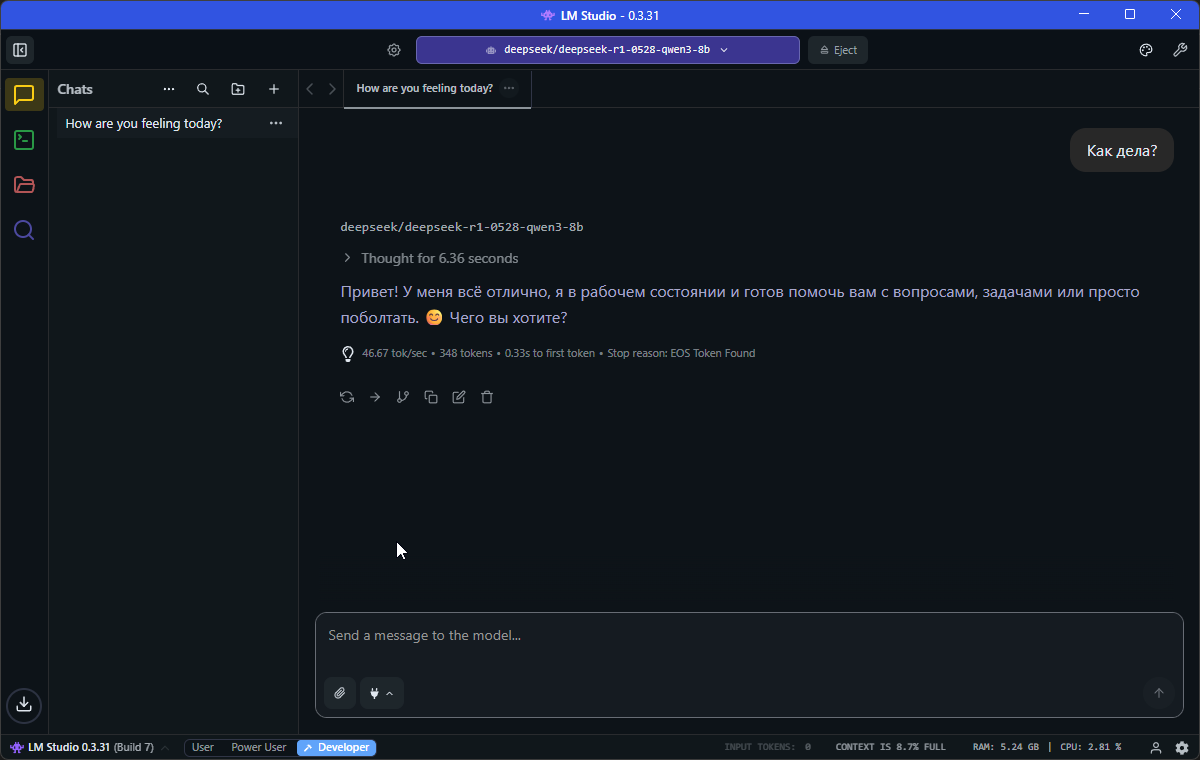Open the Discover search section
The width and height of the screenshot is (1200, 760).
24,231
